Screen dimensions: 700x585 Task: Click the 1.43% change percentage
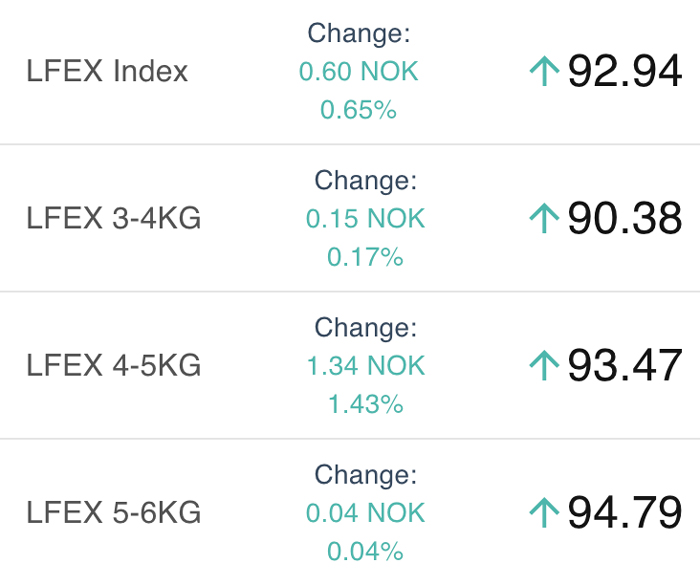366,404
